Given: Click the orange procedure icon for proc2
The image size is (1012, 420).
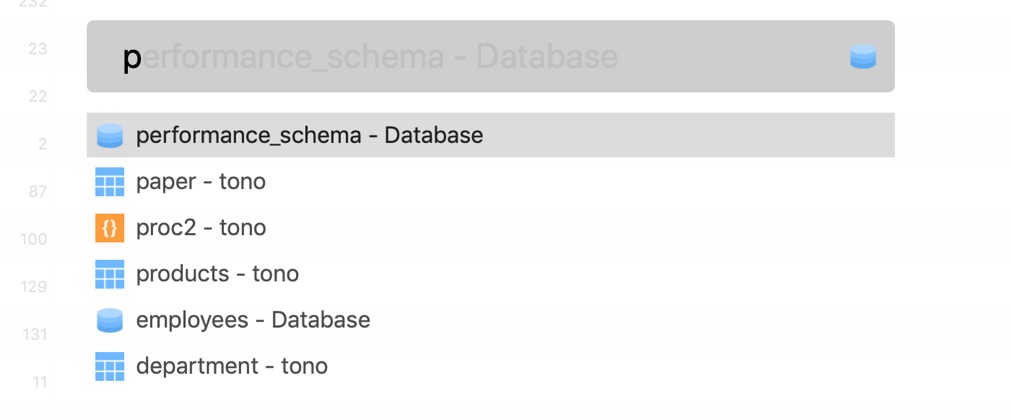Looking at the screenshot, I should tap(110, 228).
